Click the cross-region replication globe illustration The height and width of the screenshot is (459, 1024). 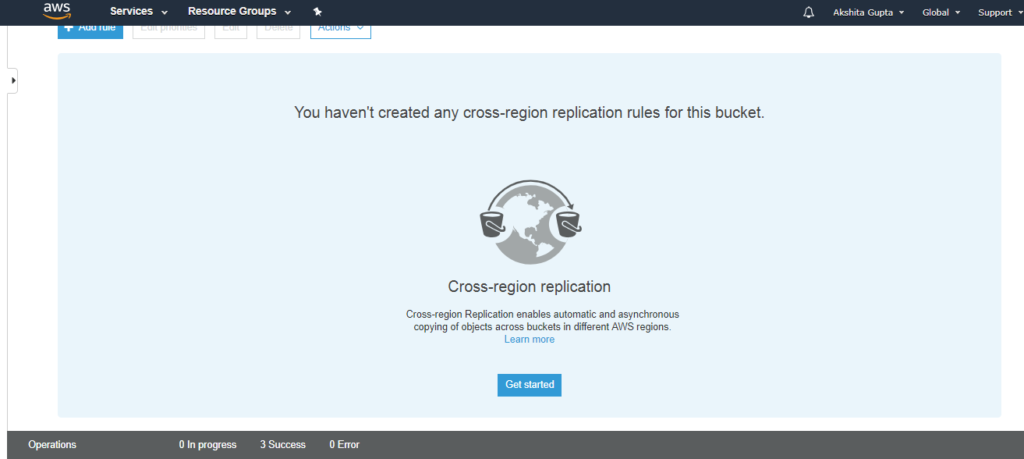[x=530, y=222]
